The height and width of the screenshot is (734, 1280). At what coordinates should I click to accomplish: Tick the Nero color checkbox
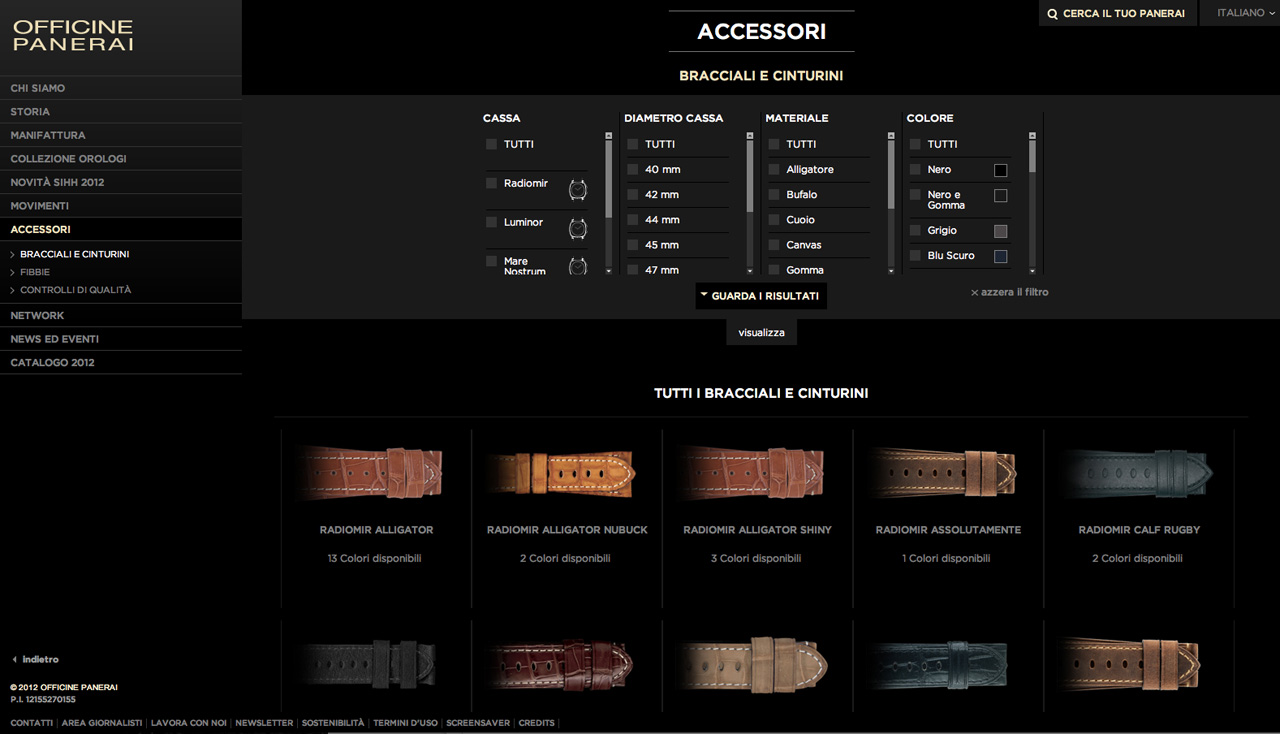(915, 169)
